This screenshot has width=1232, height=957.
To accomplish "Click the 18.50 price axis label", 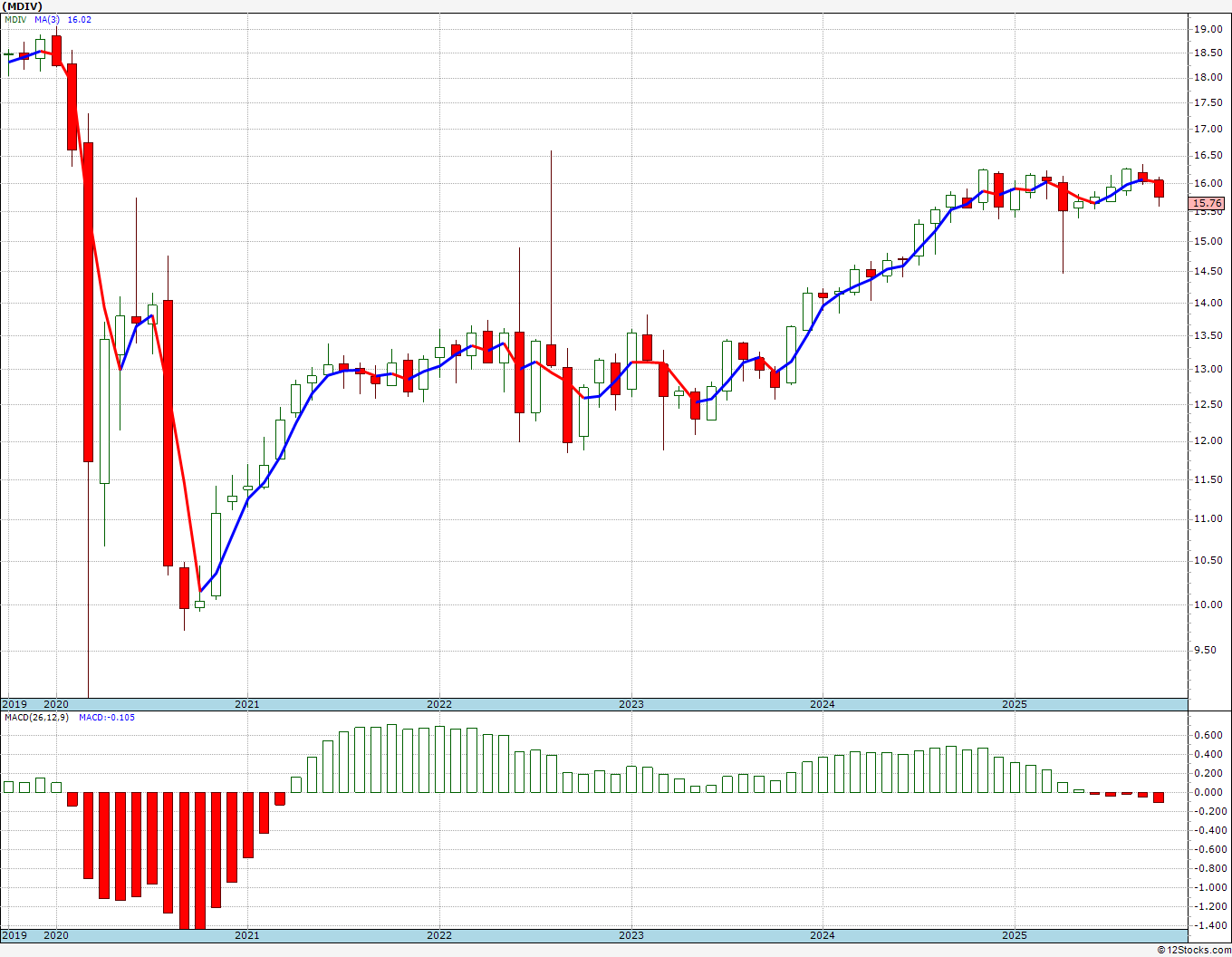I will [x=1208, y=53].
